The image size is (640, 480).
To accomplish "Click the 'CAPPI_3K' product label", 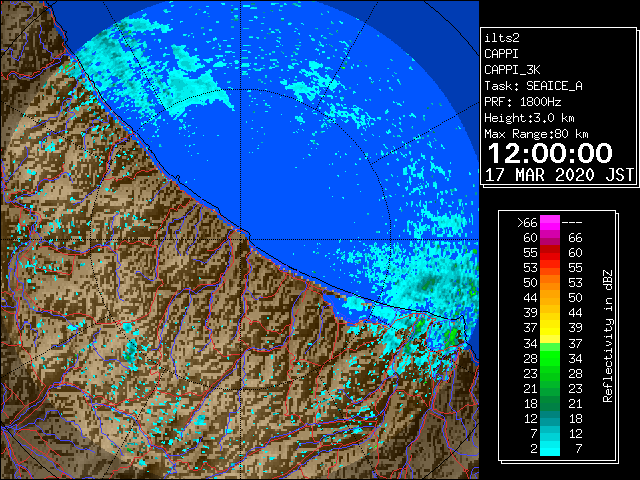I will (512, 70).
